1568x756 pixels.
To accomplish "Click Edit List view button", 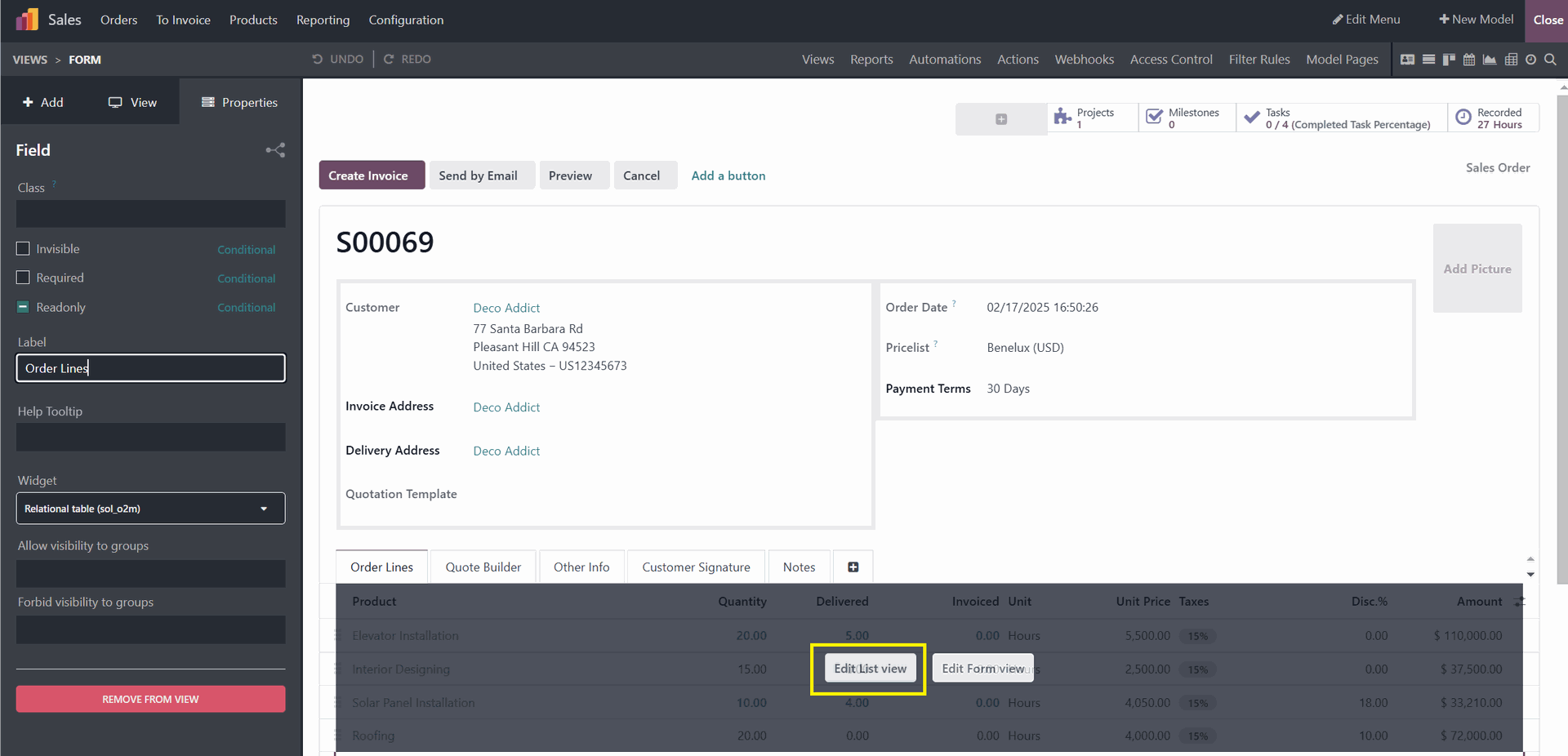I will (870, 668).
